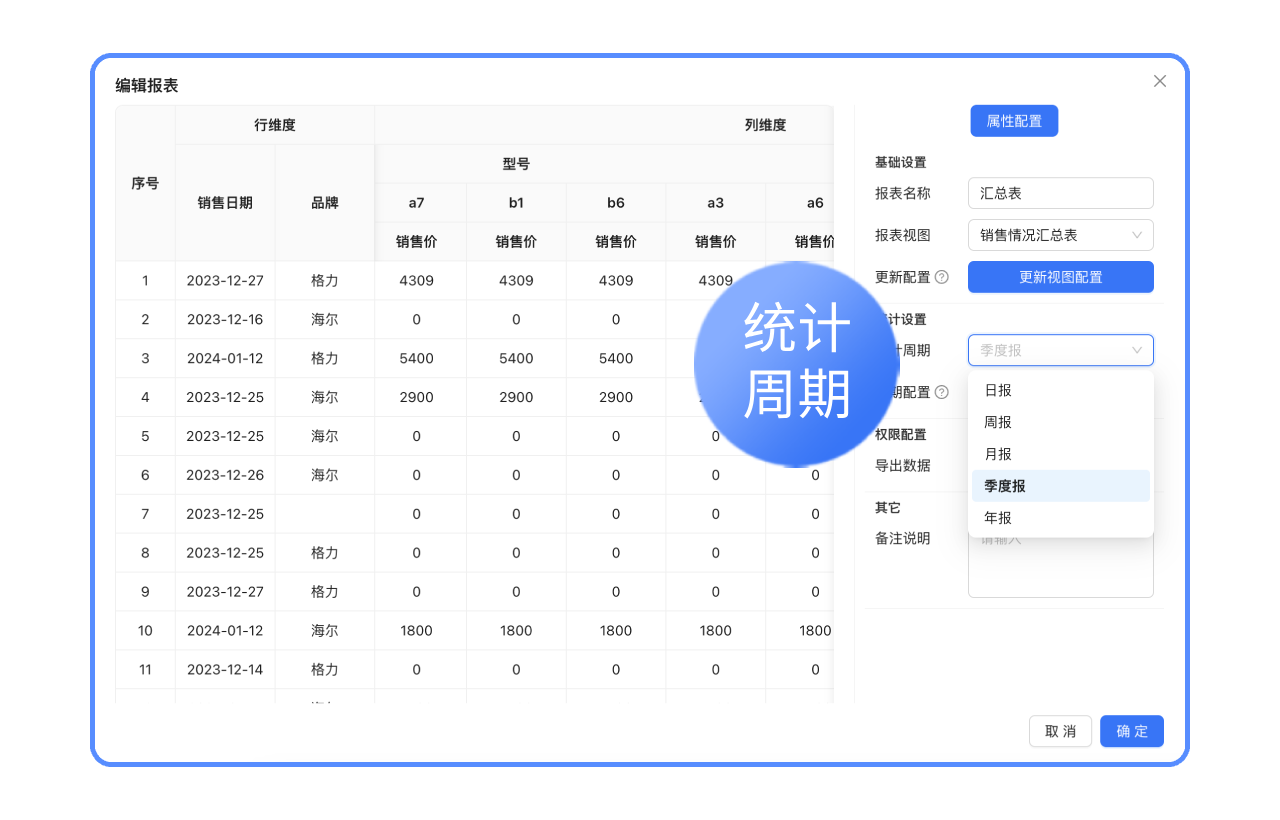
Task: Open the 销售情况汇总表 view selector
Action: point(1050,235)
